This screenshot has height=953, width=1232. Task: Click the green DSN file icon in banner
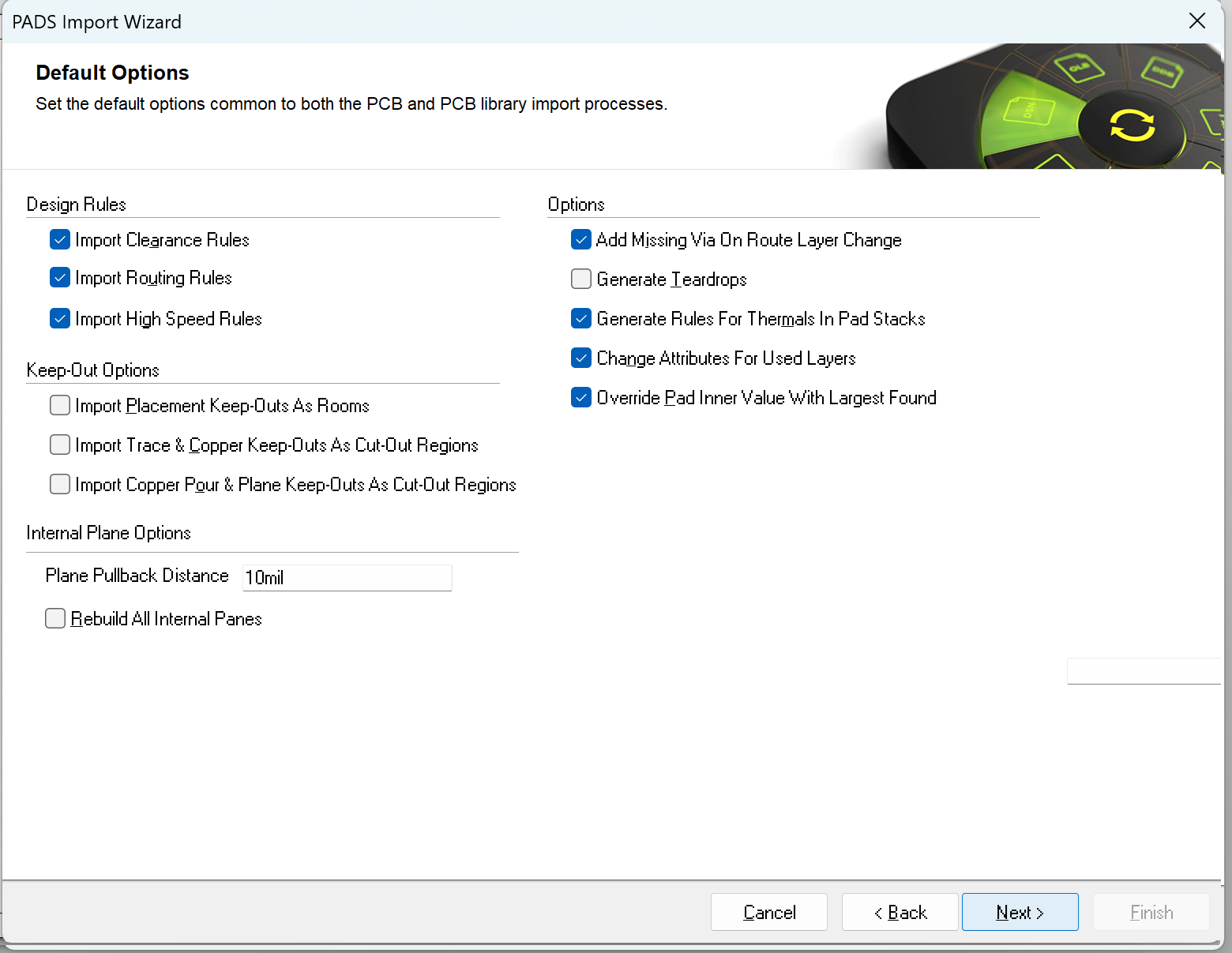coord(1029,111)
